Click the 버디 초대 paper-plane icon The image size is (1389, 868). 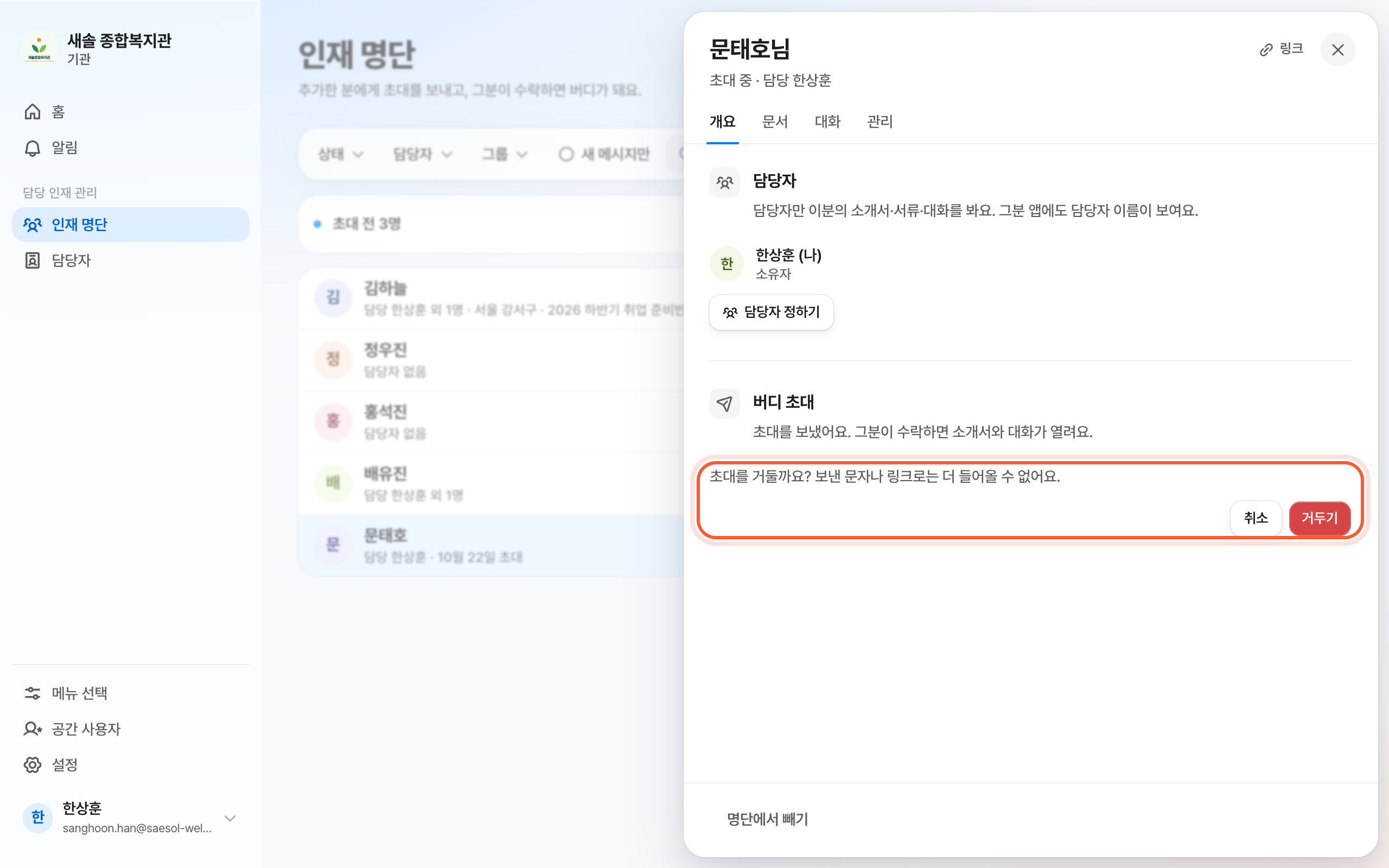point(724,404)
